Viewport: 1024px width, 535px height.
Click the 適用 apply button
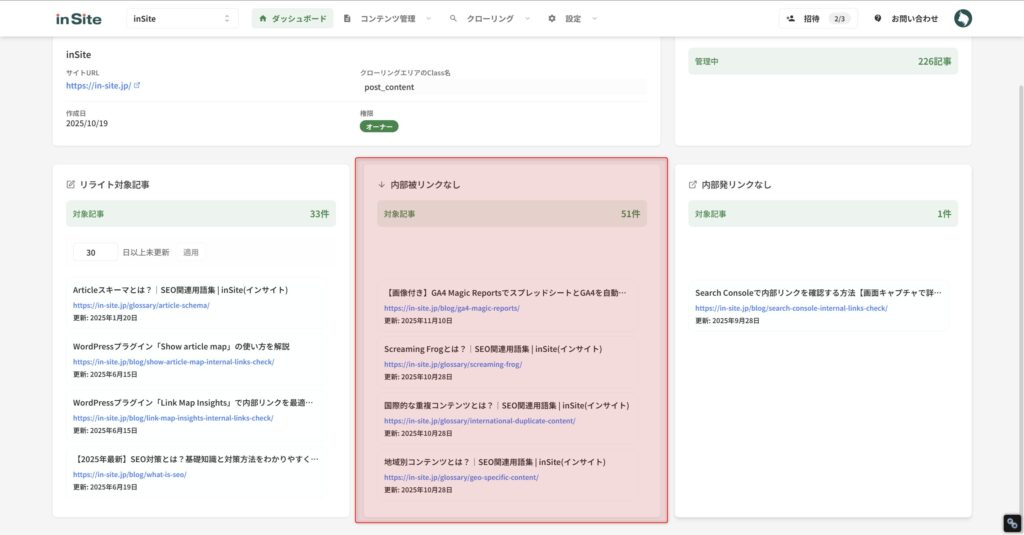click(191, 252)
